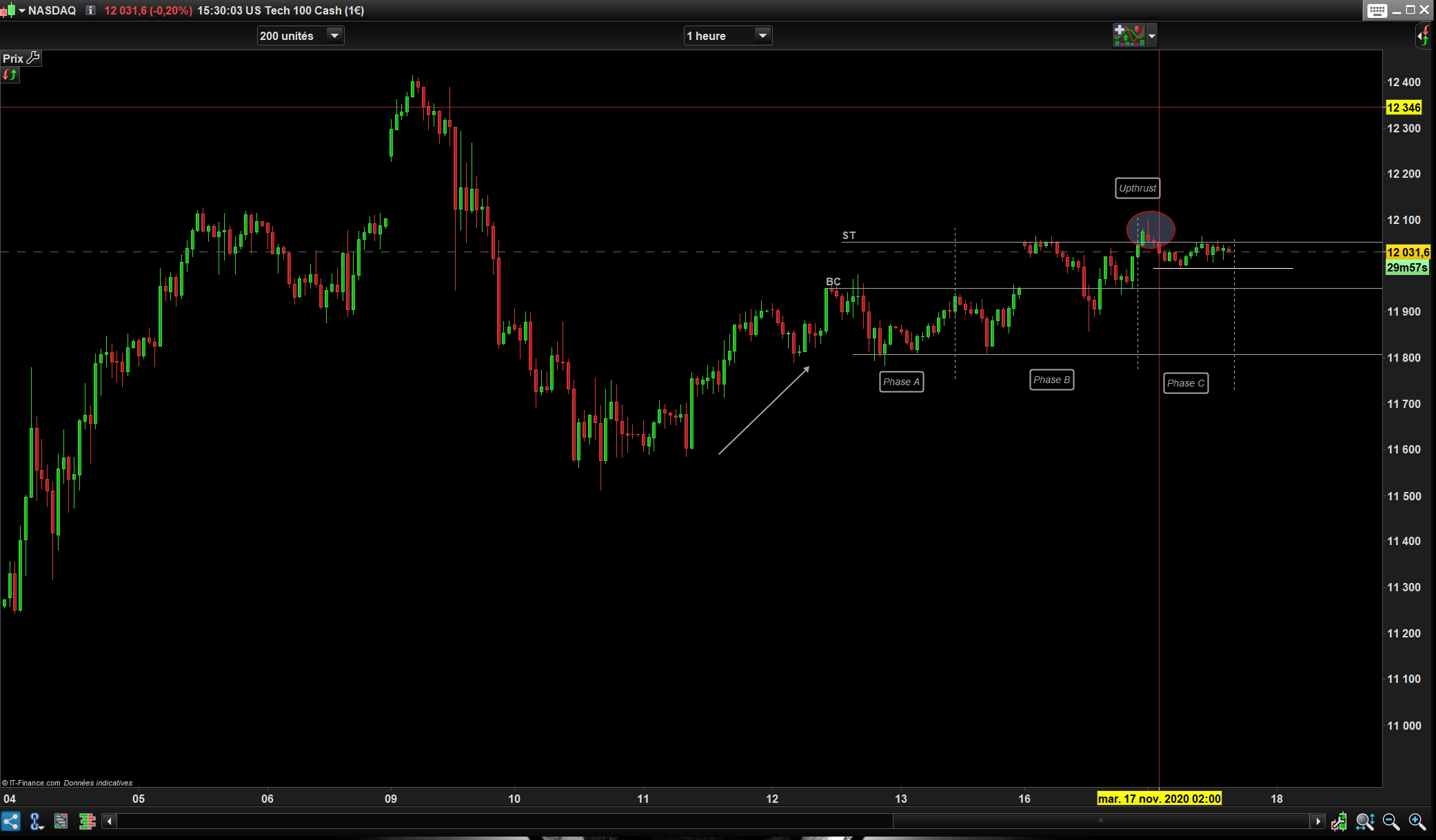Toggle the top-right red-green arrows icon
Viewport: 1436px width, 840px height.
1424,35
